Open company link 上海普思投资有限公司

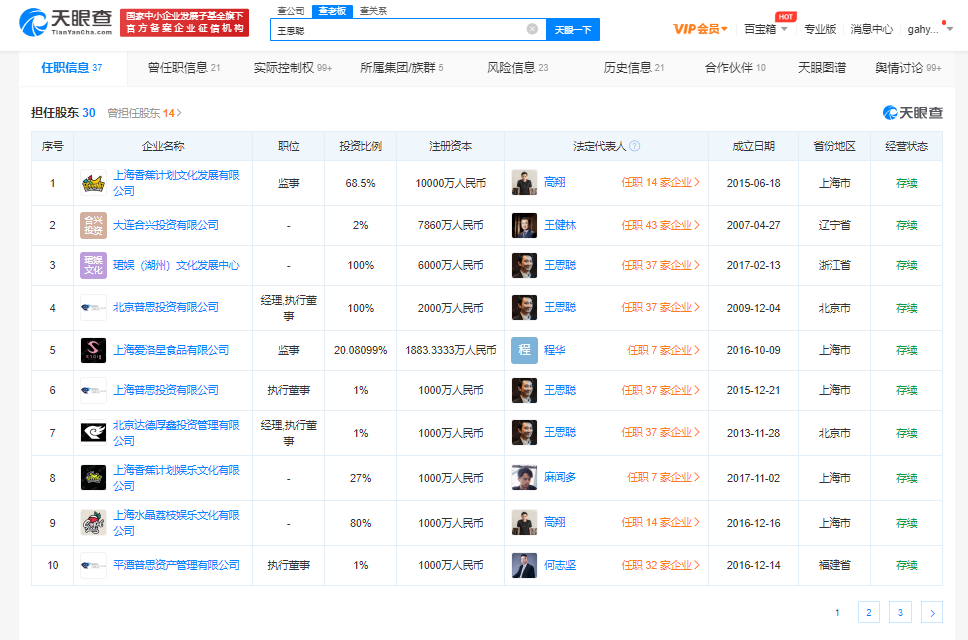pyautogui.click(x=165, y=391)
